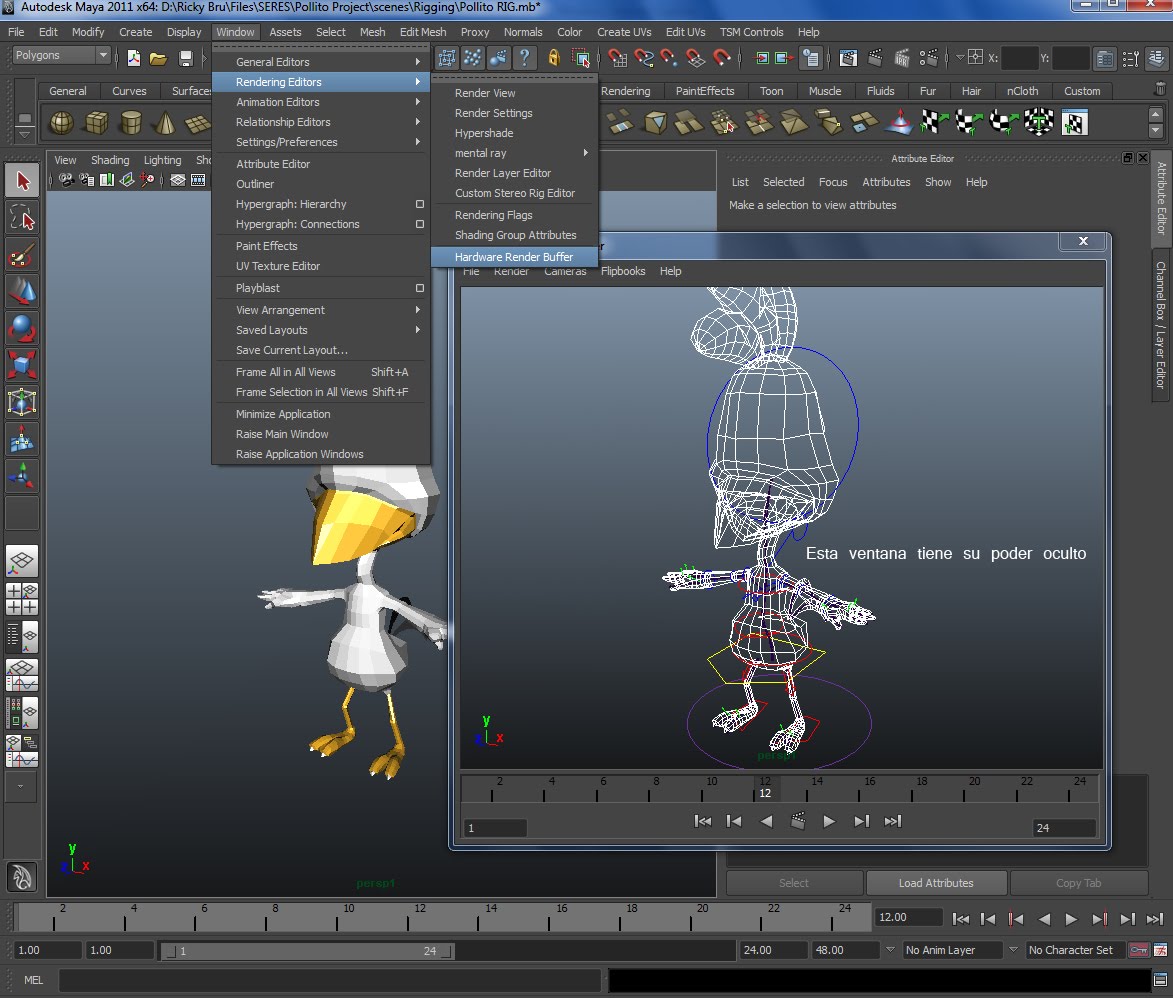Create a polygon cone from the Polygons shelf

click(165, 122)
